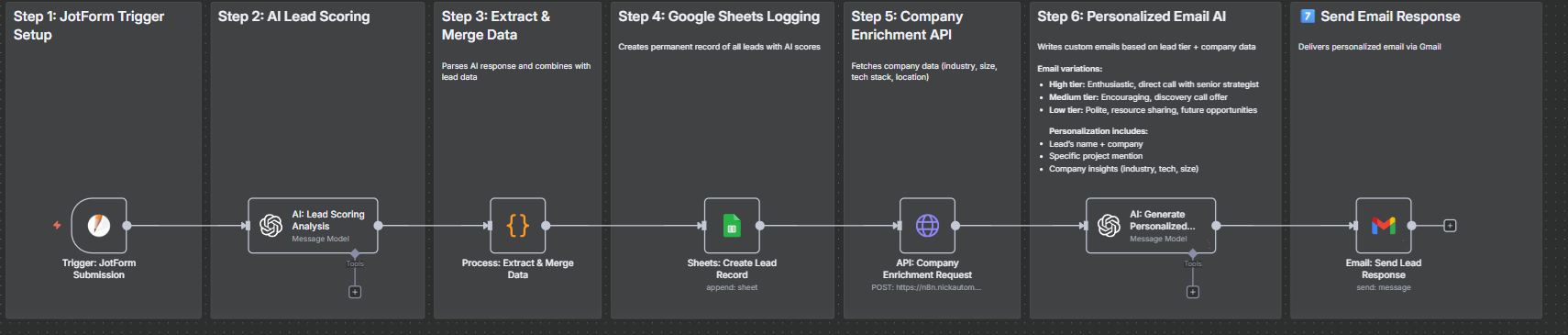Click the lightning trigger indicator beside JotForm node
This screenshot has width=1568, height=335.
tap(57, 226)
